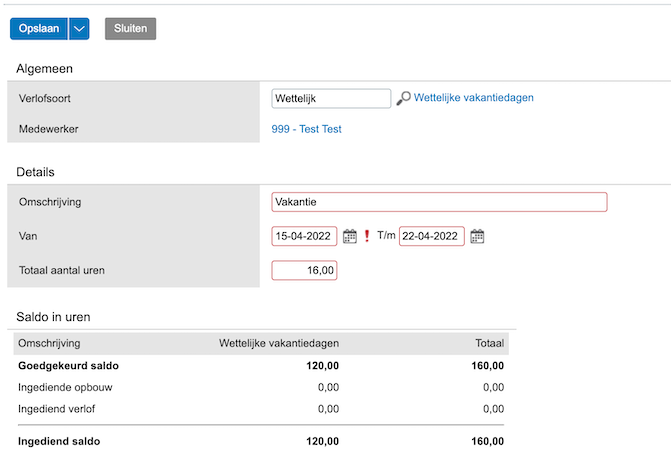Select the Van date field 15-04-2022
This screenshot has height=467, width=671.
304,237
